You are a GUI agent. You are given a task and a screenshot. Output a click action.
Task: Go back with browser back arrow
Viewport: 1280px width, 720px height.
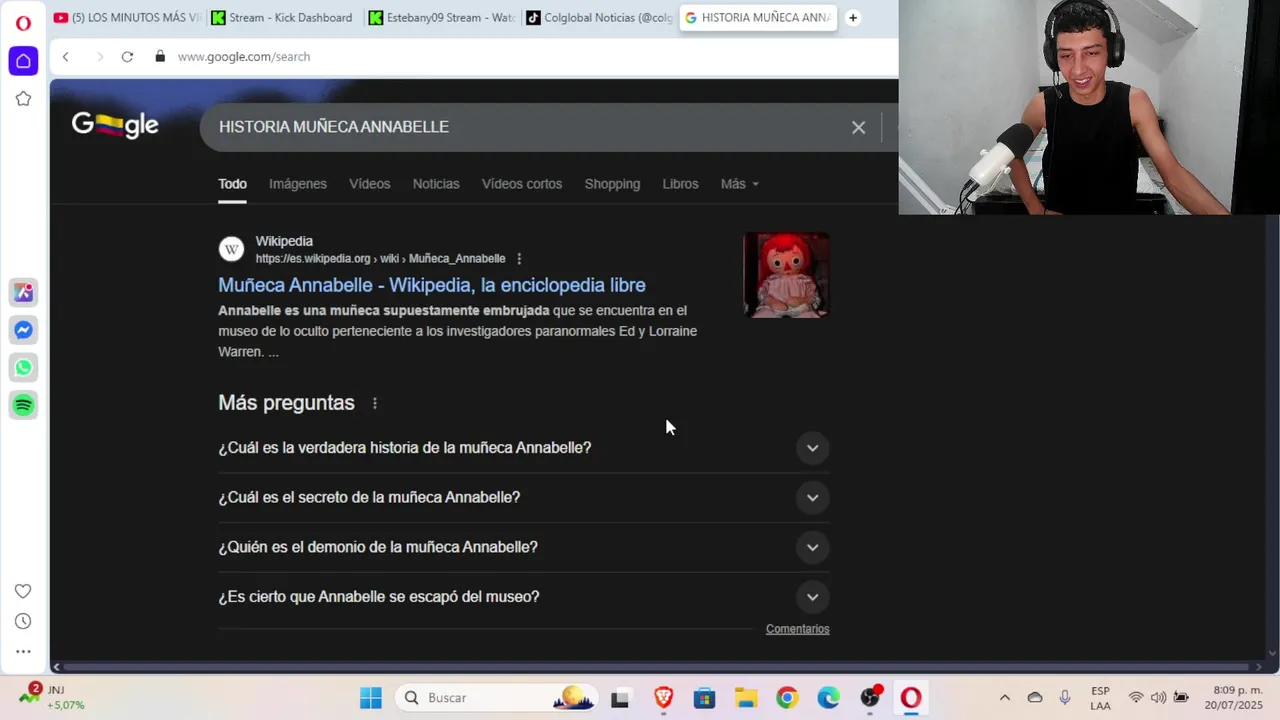tap(65, 57)
